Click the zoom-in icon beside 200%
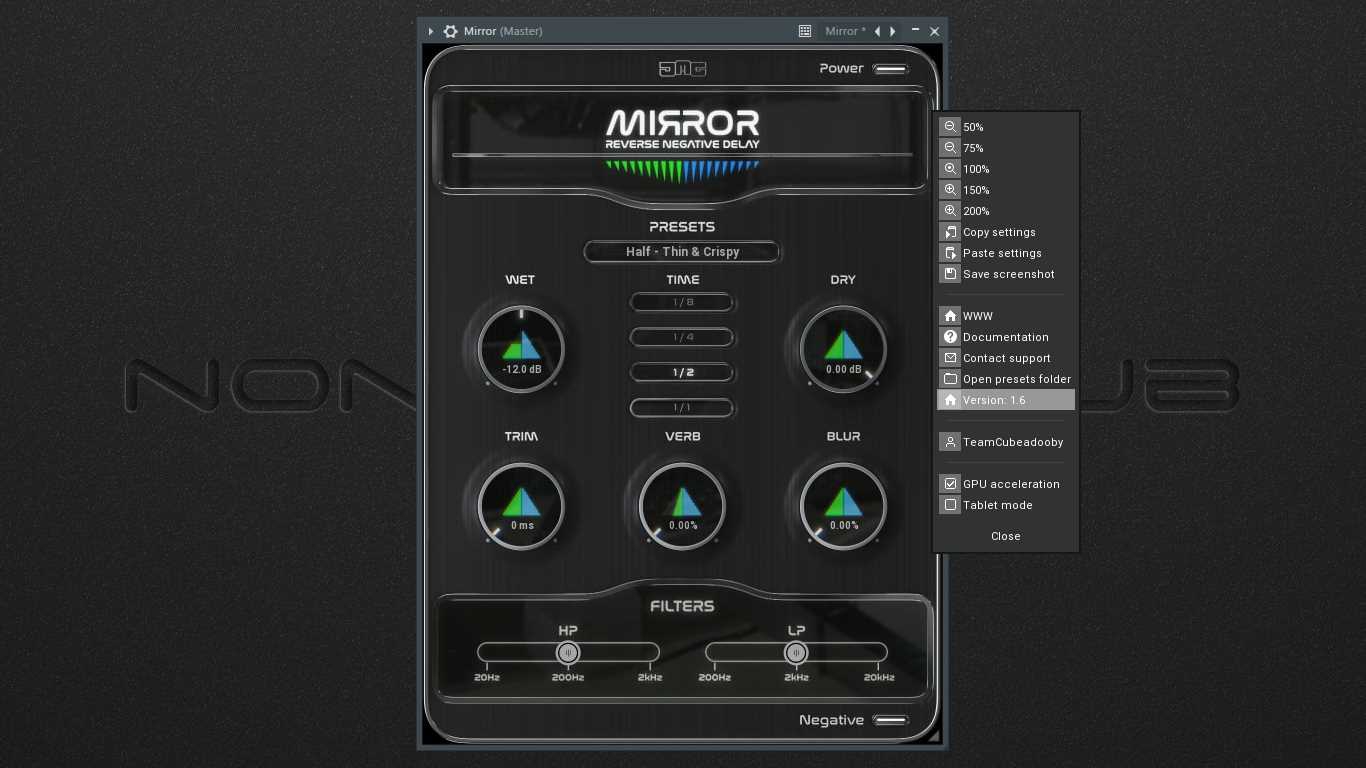The height and width of the screenshot is (768, 1366). [950, 211]
